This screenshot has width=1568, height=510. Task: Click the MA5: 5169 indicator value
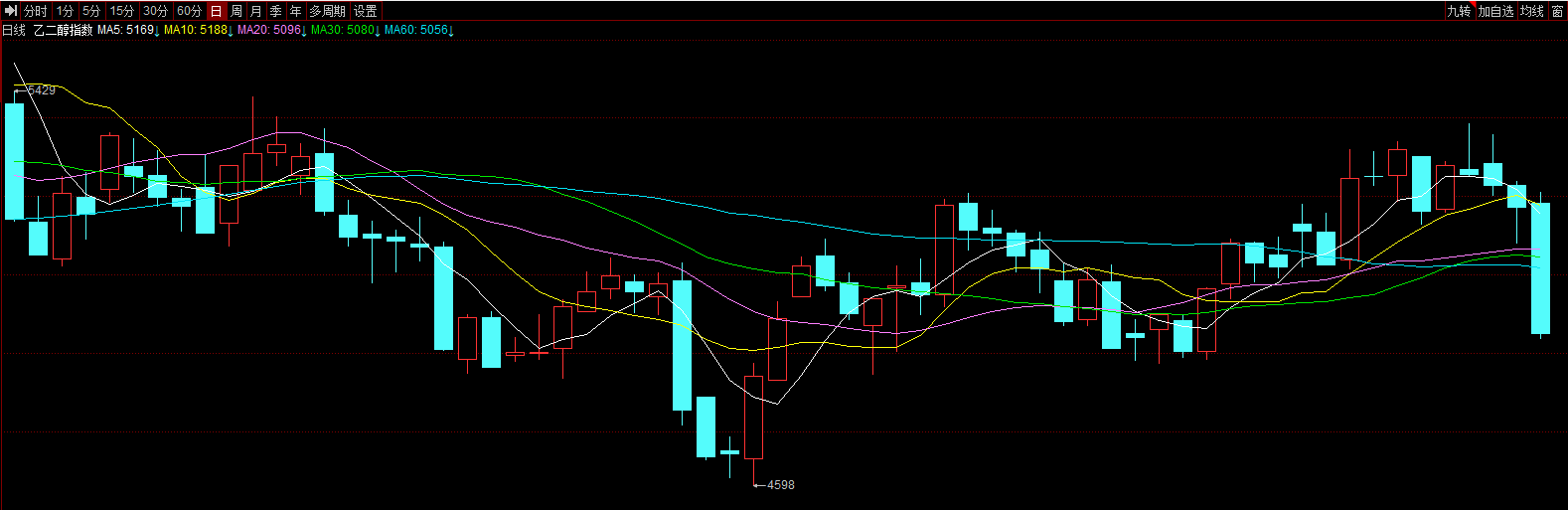pyautogui.click(x=129, y=30)
